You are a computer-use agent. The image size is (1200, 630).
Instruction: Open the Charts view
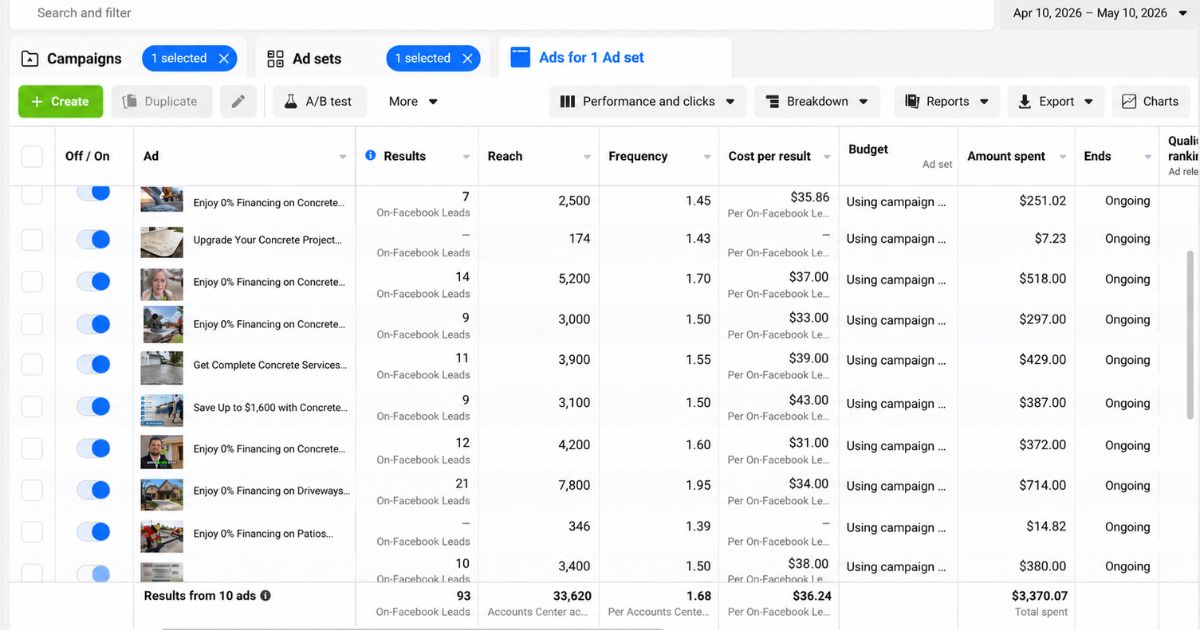(x=1150, y=101)
